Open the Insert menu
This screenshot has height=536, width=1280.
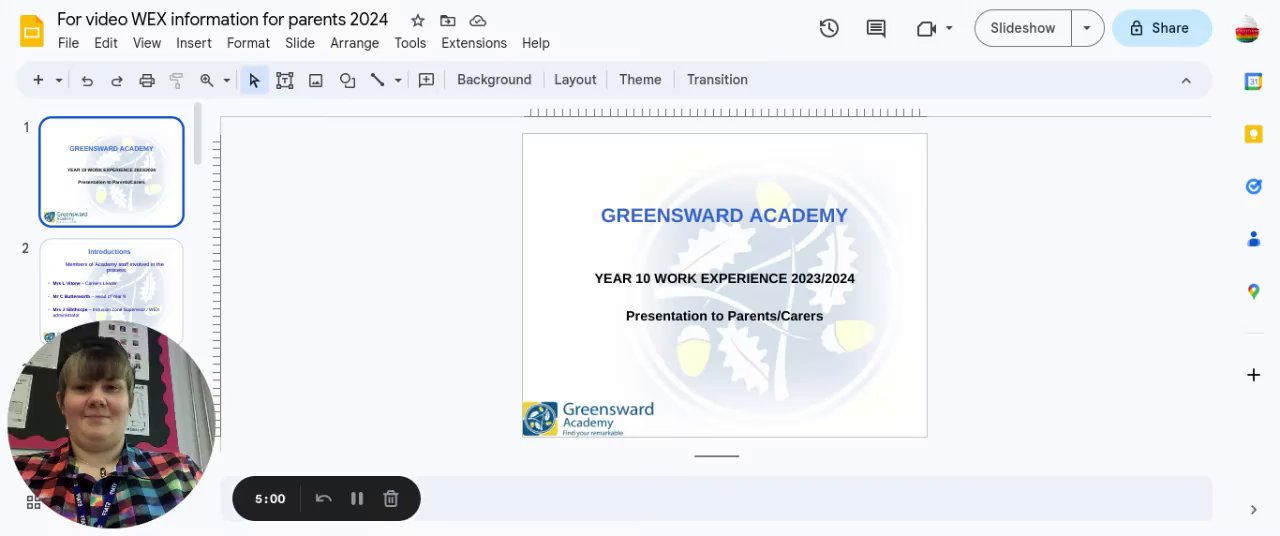pos(194,43)
